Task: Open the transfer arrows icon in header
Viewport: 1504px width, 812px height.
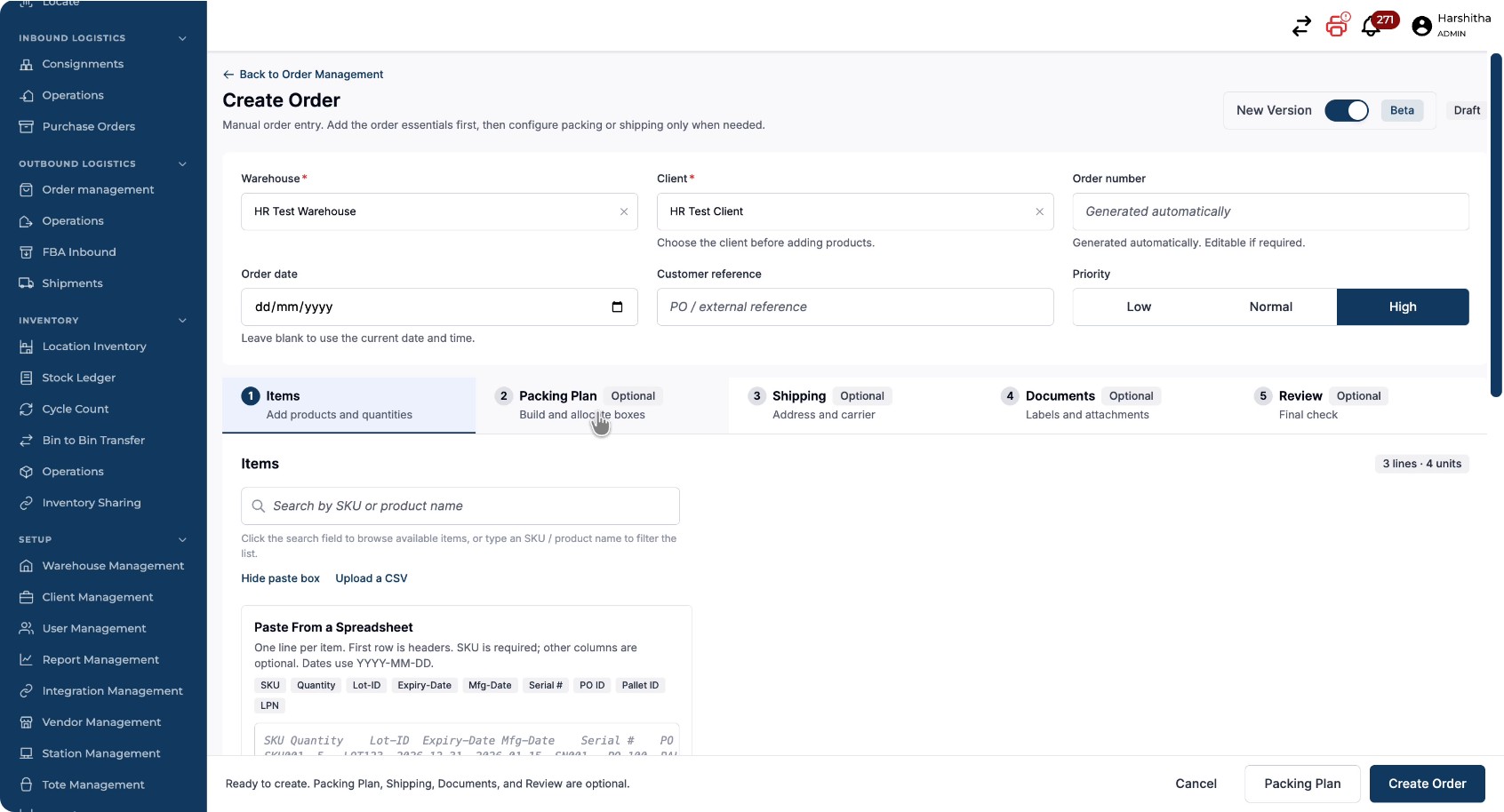Action: coord(1301,27)
